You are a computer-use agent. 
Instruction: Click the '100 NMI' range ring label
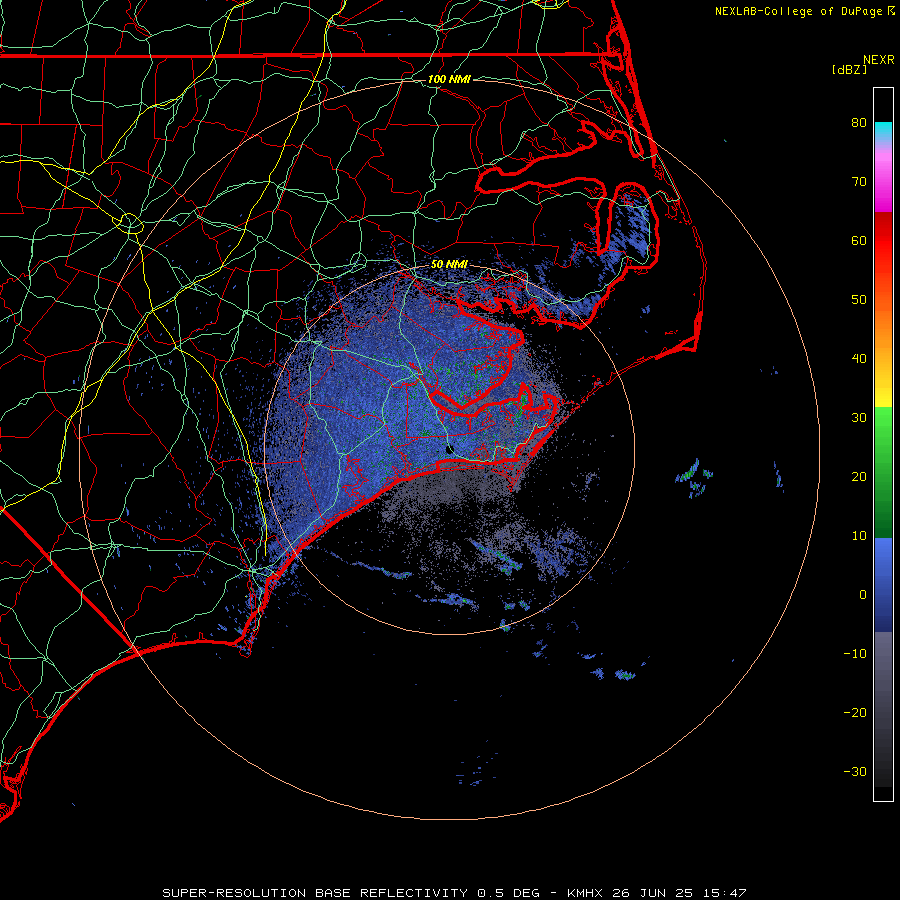(x=449, y=79)
